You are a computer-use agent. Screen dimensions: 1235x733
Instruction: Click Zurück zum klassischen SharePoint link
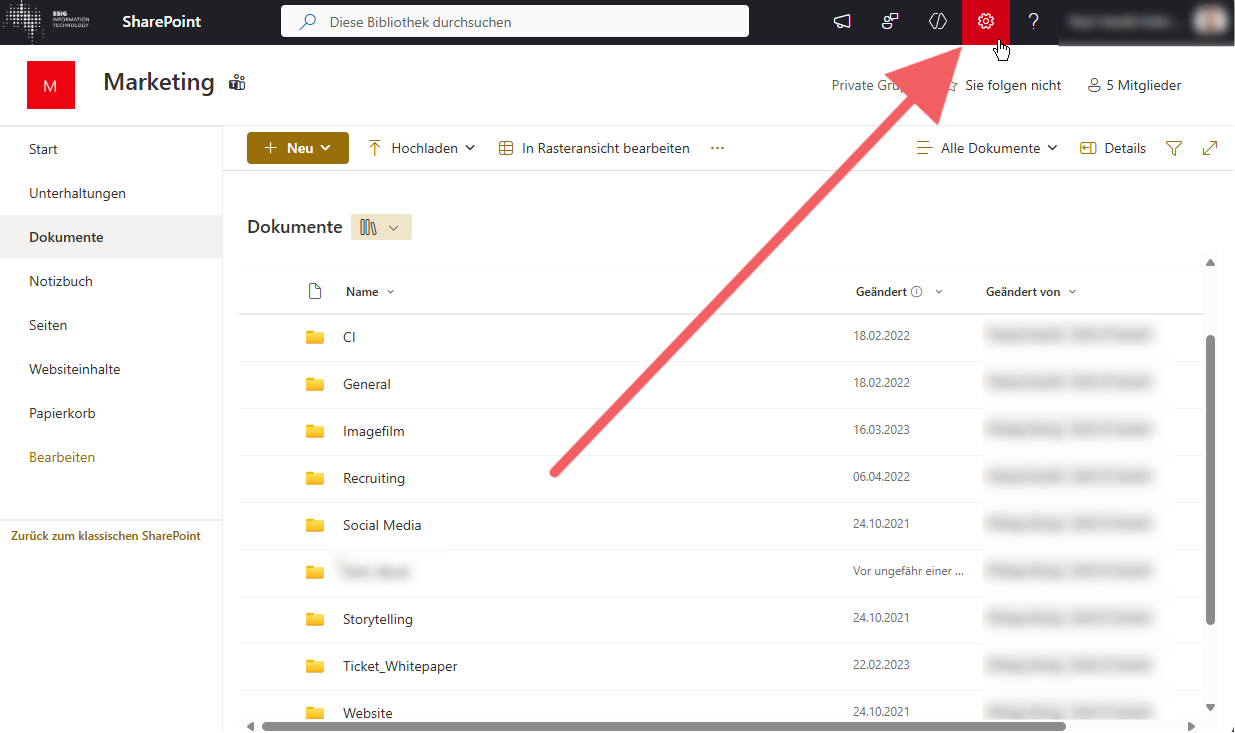[106, 536]
